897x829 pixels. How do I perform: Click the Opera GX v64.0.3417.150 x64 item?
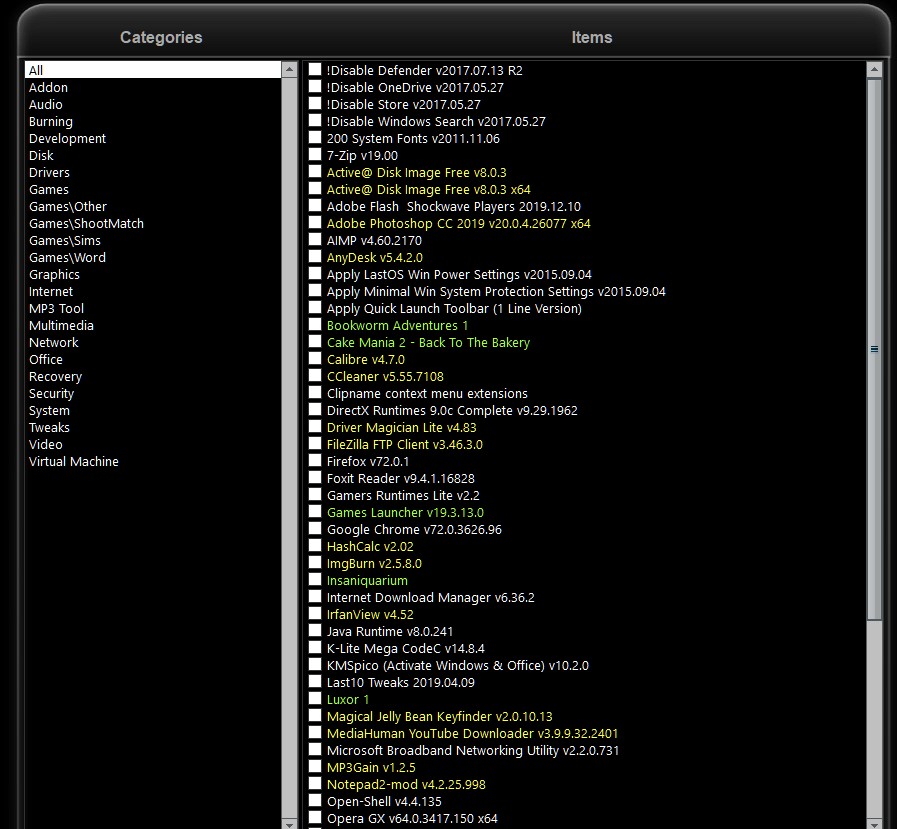pos(412,819)
